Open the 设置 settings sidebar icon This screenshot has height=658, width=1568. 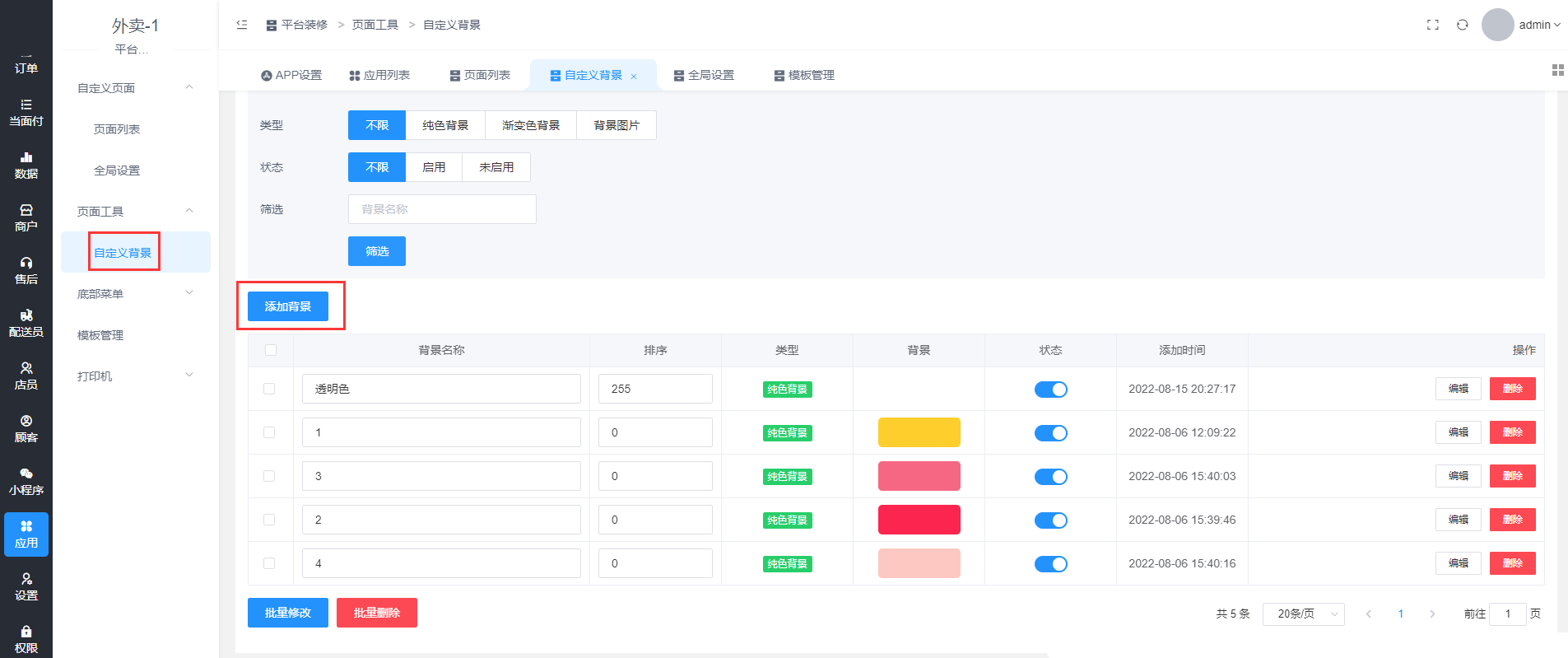(26, 587)
